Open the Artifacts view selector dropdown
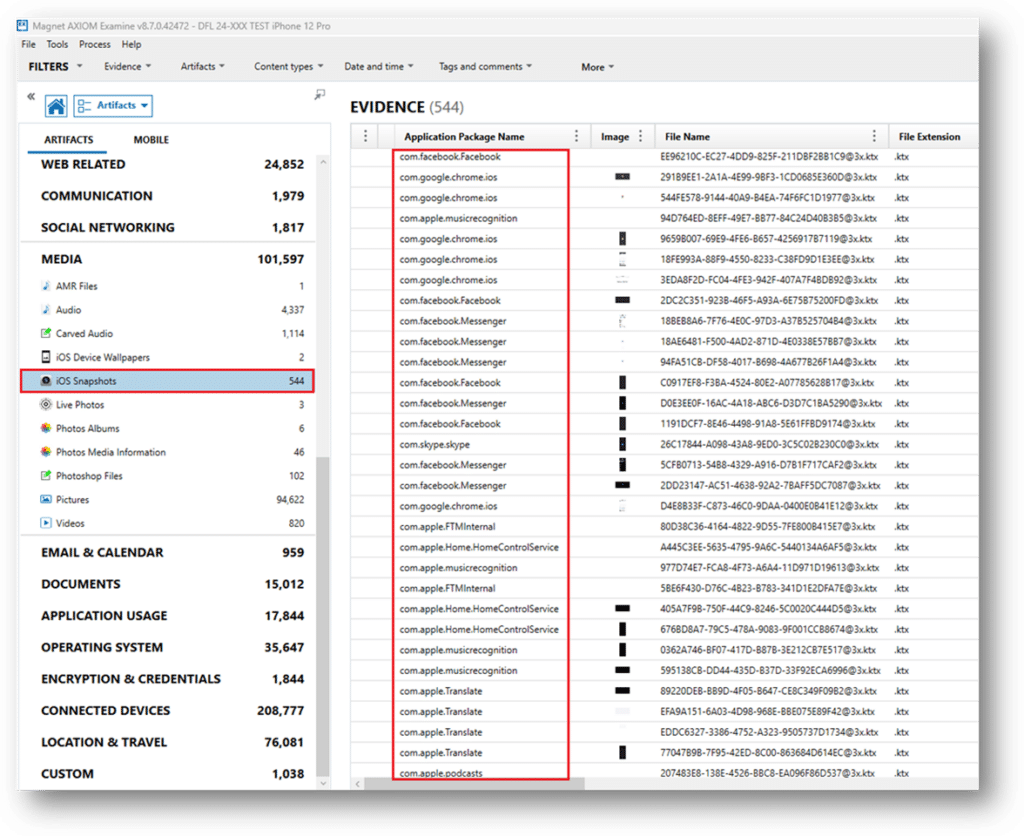The width and height of the screenshot is (1024, 836). (113, 106)
